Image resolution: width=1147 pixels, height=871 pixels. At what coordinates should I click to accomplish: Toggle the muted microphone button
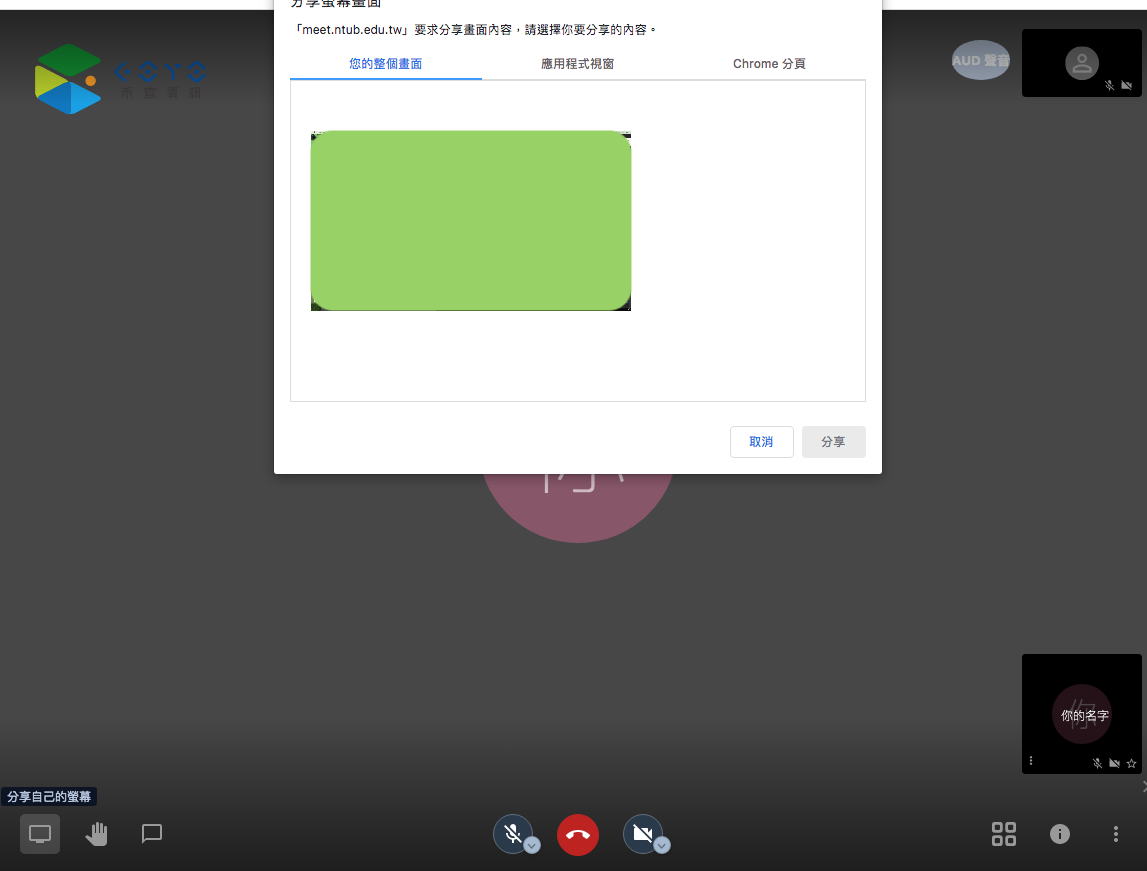(x=512, y=832)
